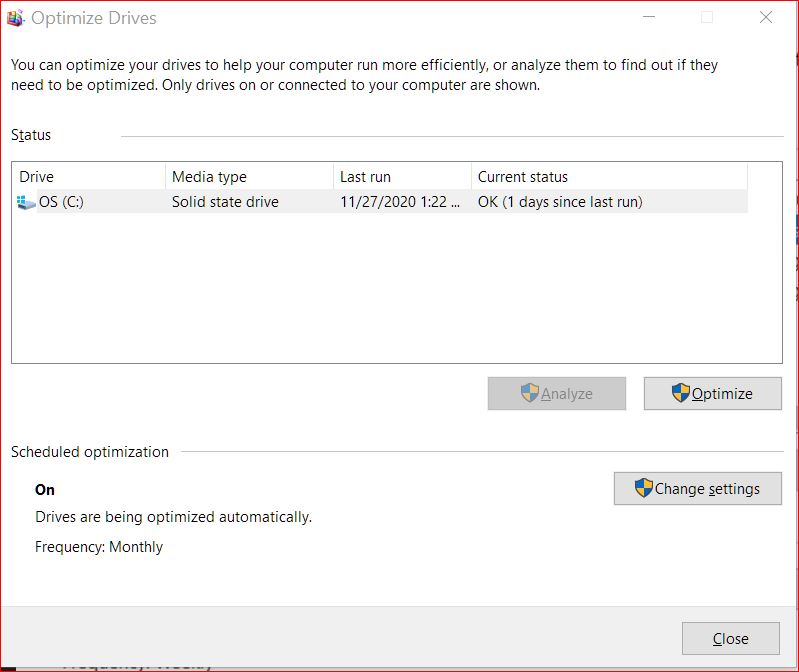This screenshot has width=799, height=672.
Task: Click the Optimize button
Action: point(712,393)
